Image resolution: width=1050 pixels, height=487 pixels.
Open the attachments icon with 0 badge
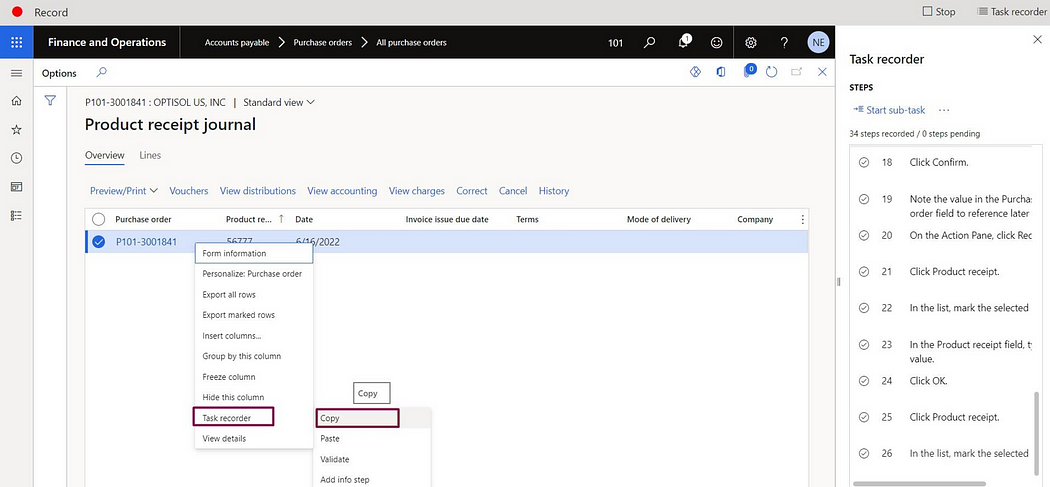tap(749, 71)
